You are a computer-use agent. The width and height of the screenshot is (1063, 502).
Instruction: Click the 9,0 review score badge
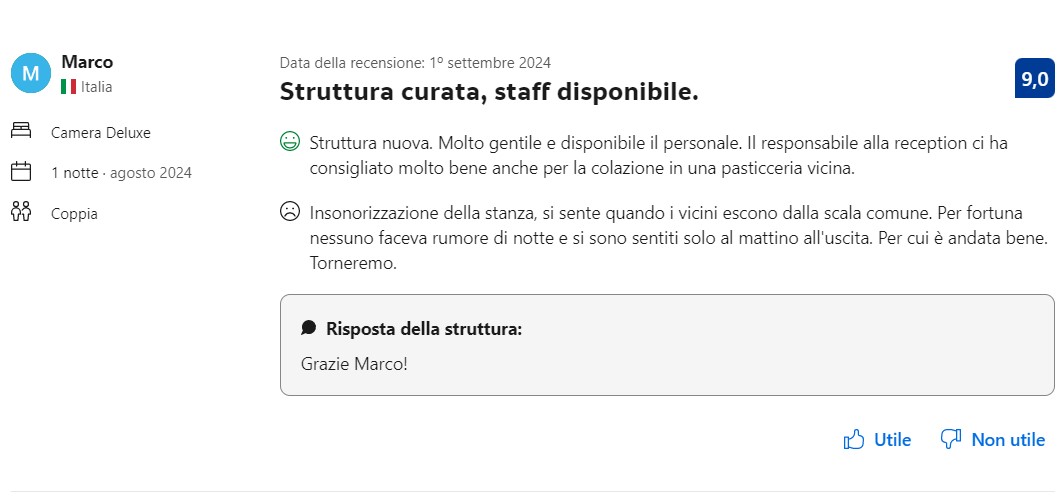pos(1034,79)
